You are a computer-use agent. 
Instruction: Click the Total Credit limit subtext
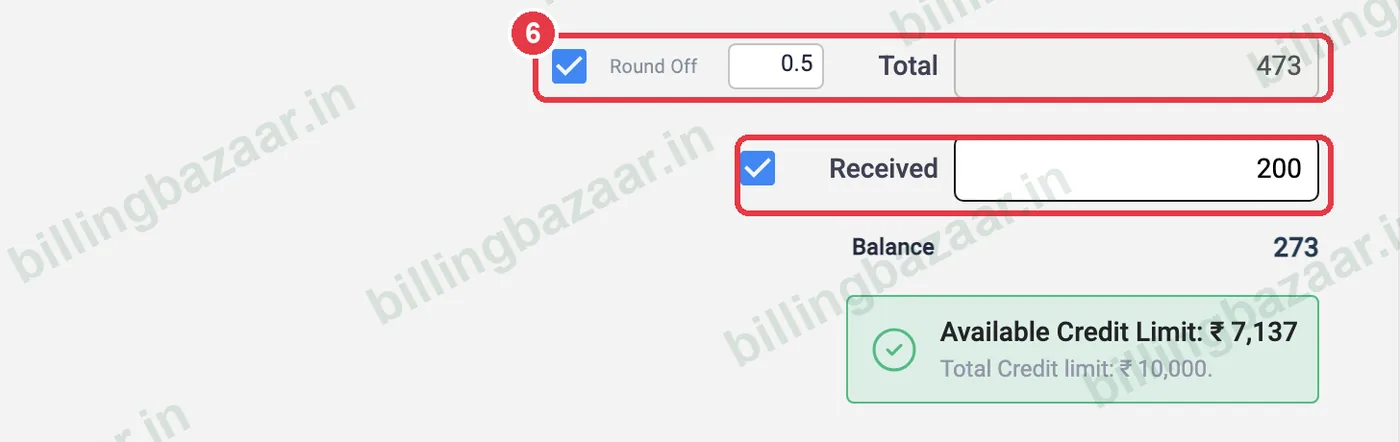click(x=1076, y=369)
